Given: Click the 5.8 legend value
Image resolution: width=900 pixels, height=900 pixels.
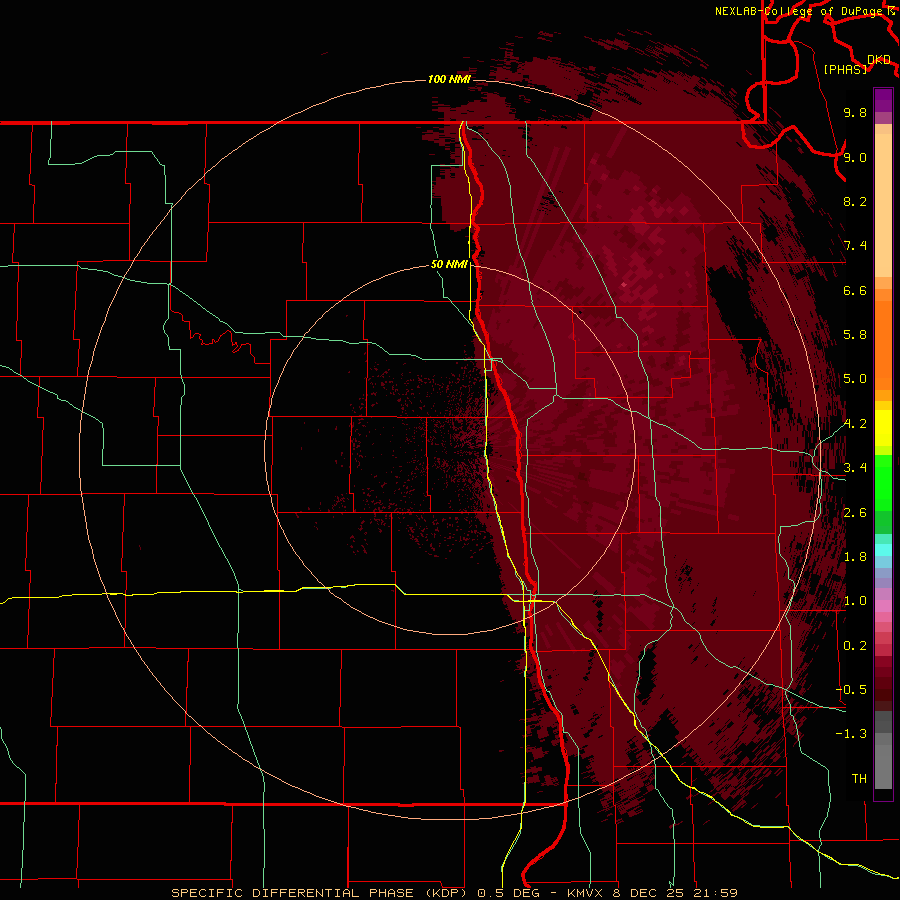Looking at the screenshot, I should pos(855,335).
